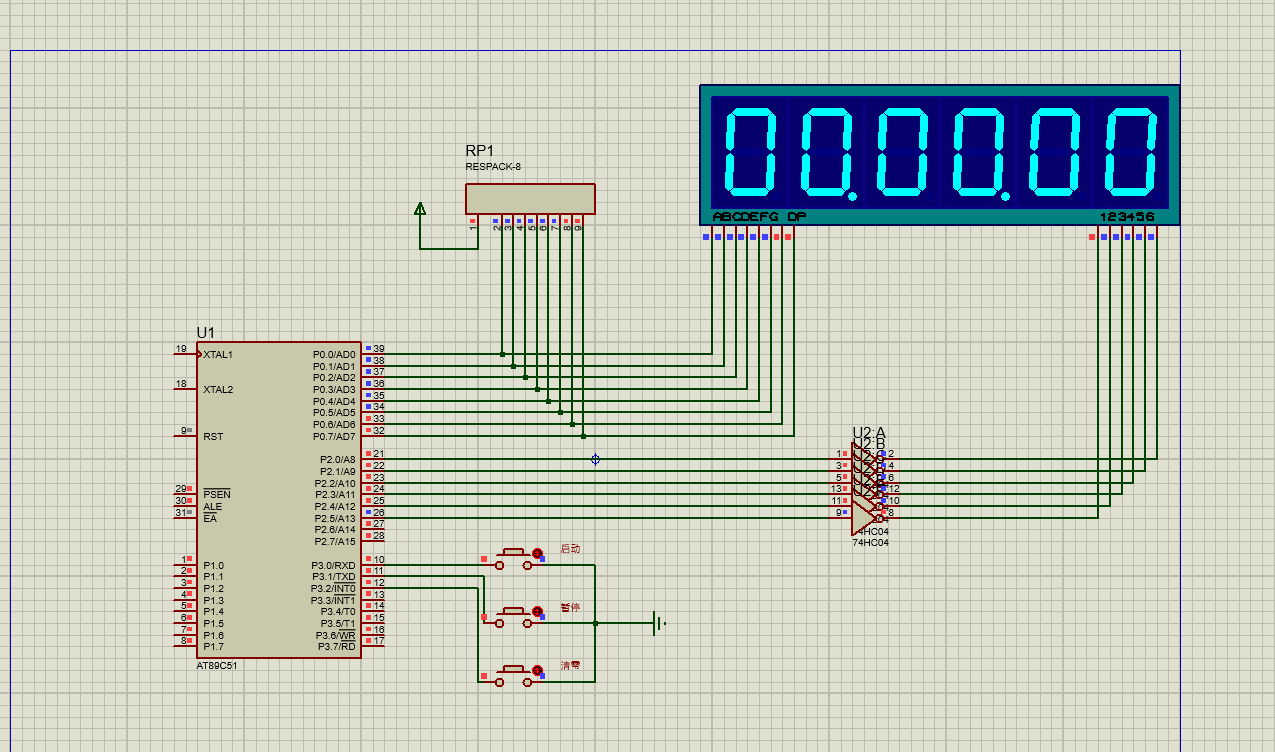Click the 清零 text label

(570, 665)
